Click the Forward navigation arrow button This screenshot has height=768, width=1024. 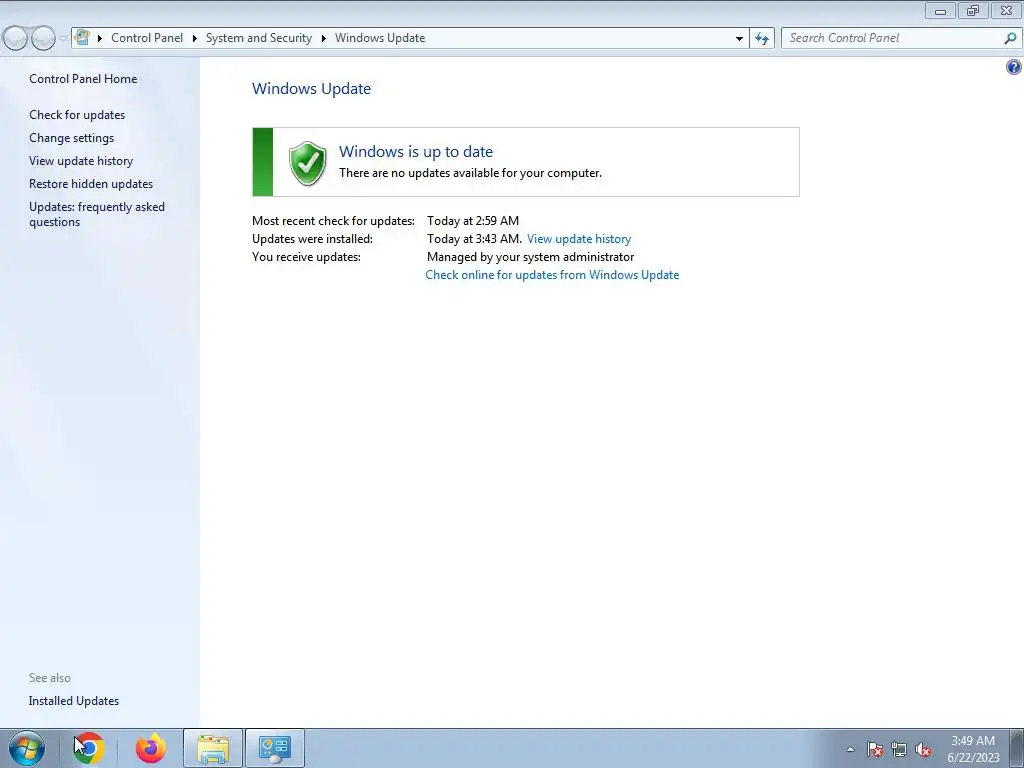[x=43, y=38]
